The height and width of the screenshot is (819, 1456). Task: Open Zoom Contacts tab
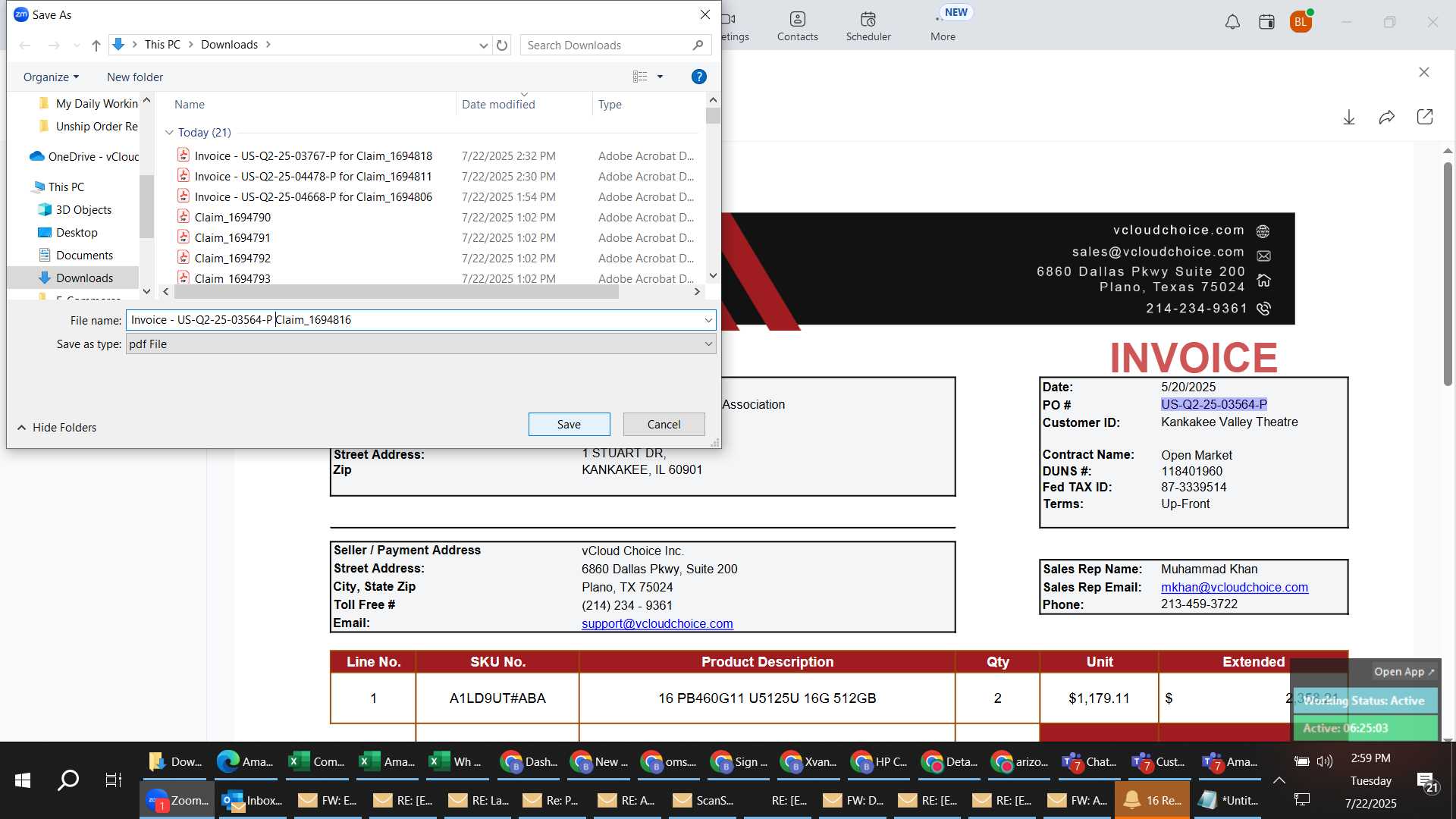[797, 26]
